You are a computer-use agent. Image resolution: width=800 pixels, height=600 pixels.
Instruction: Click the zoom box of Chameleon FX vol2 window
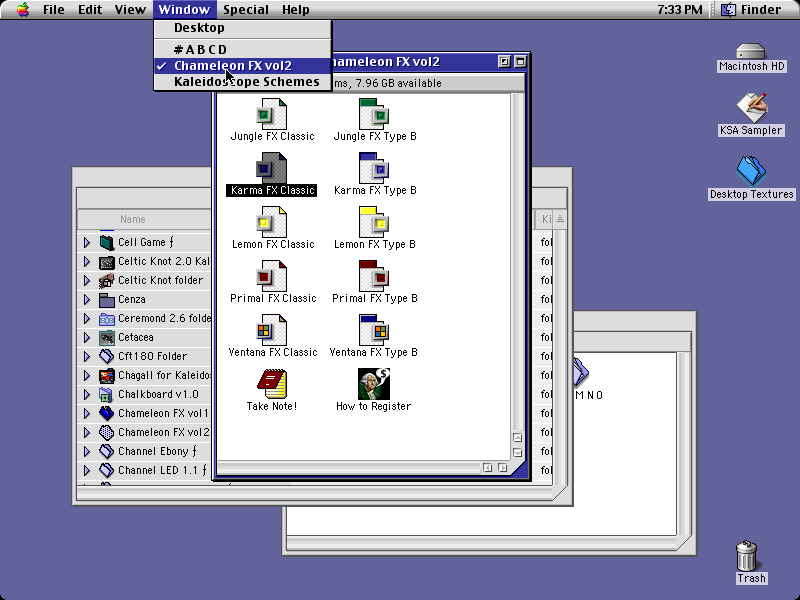pos(504,62)
